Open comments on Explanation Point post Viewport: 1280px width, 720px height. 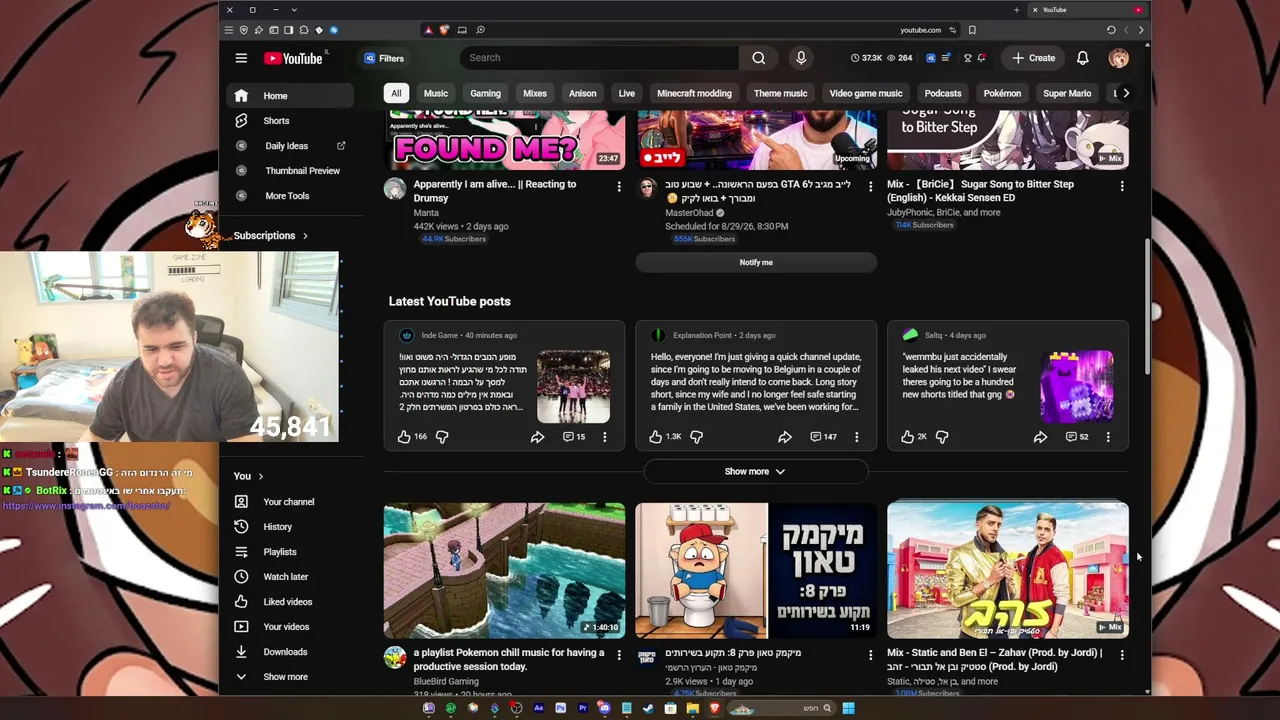tap(823, 437)
